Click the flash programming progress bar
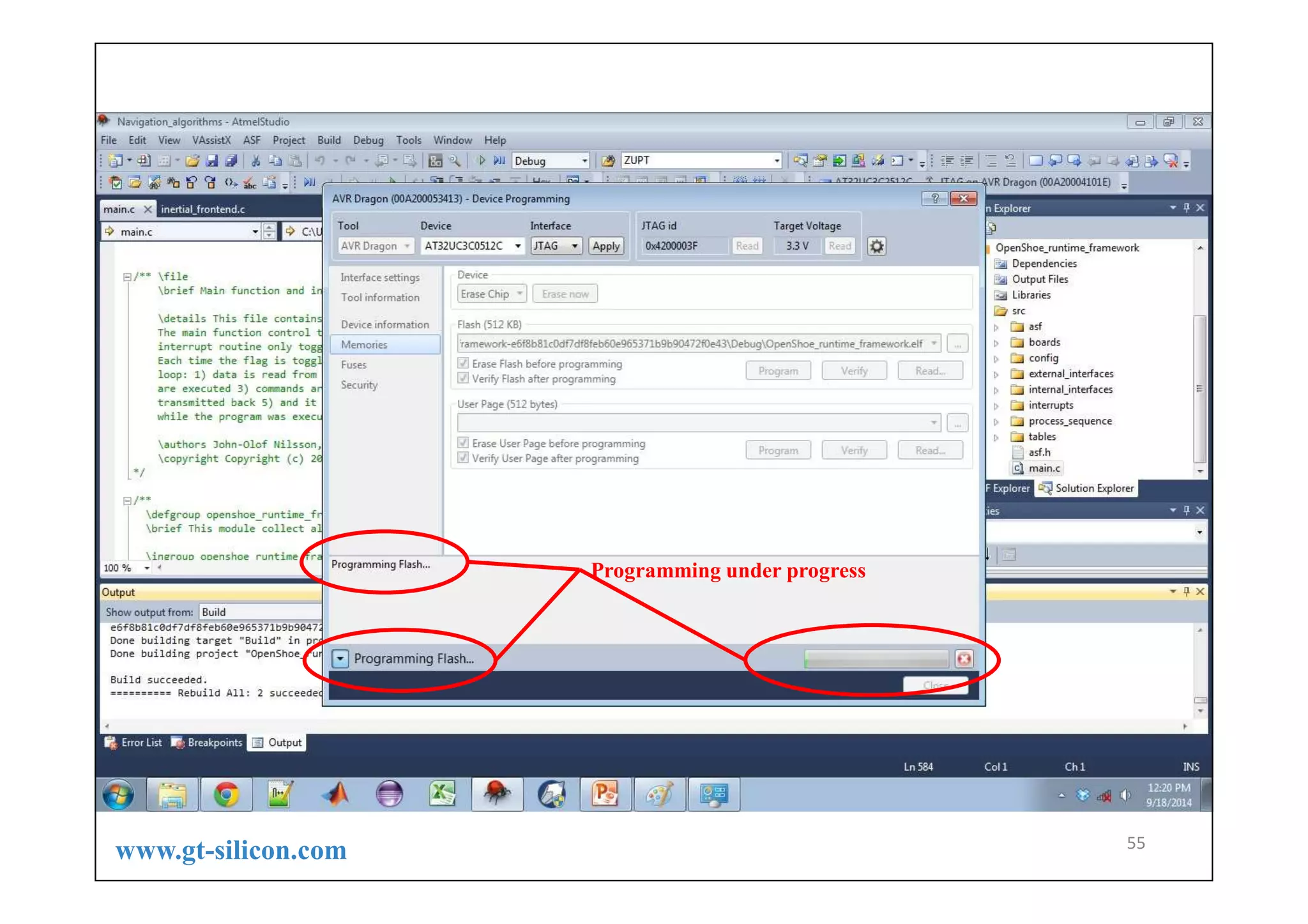 876,658
